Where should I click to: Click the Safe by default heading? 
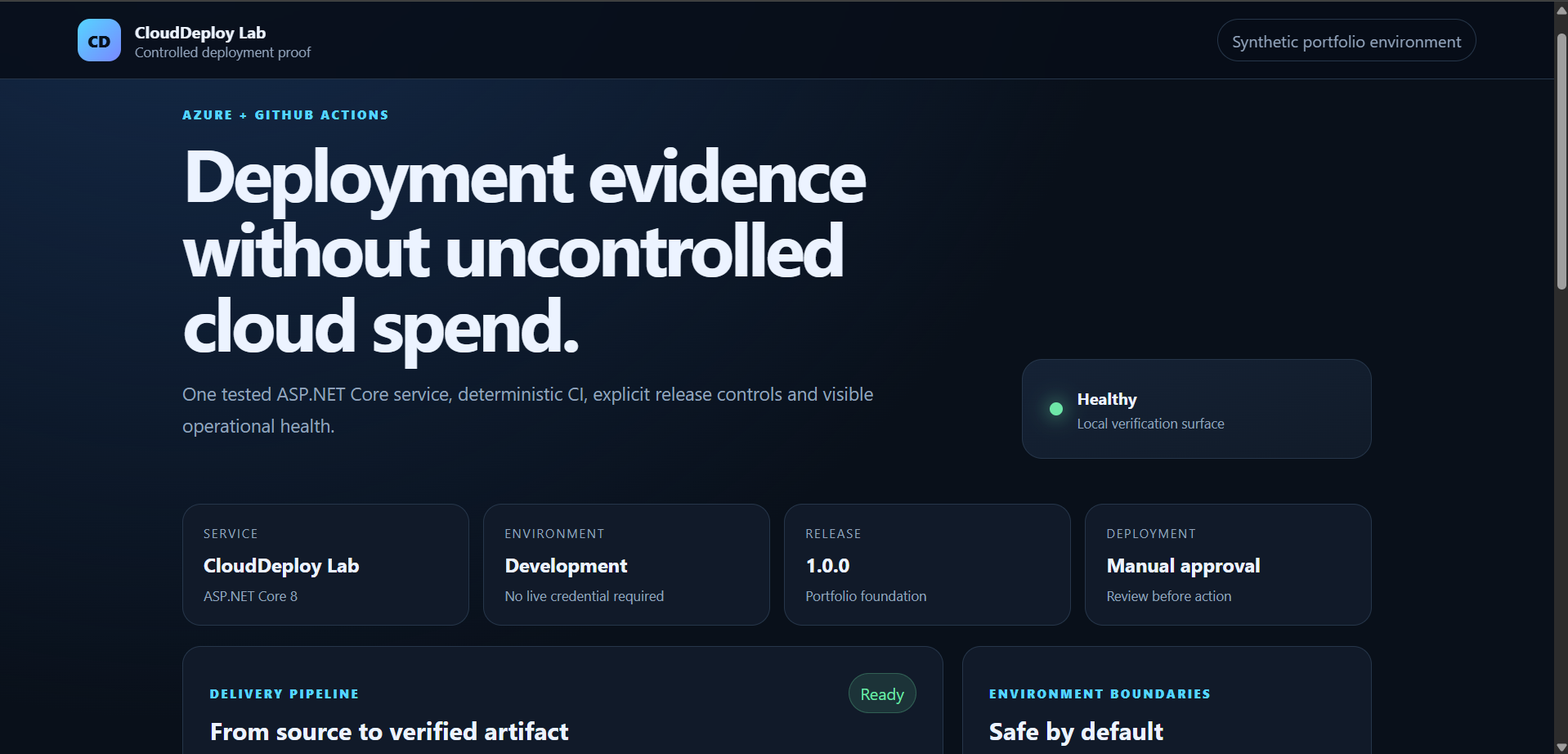[1076, 732]
